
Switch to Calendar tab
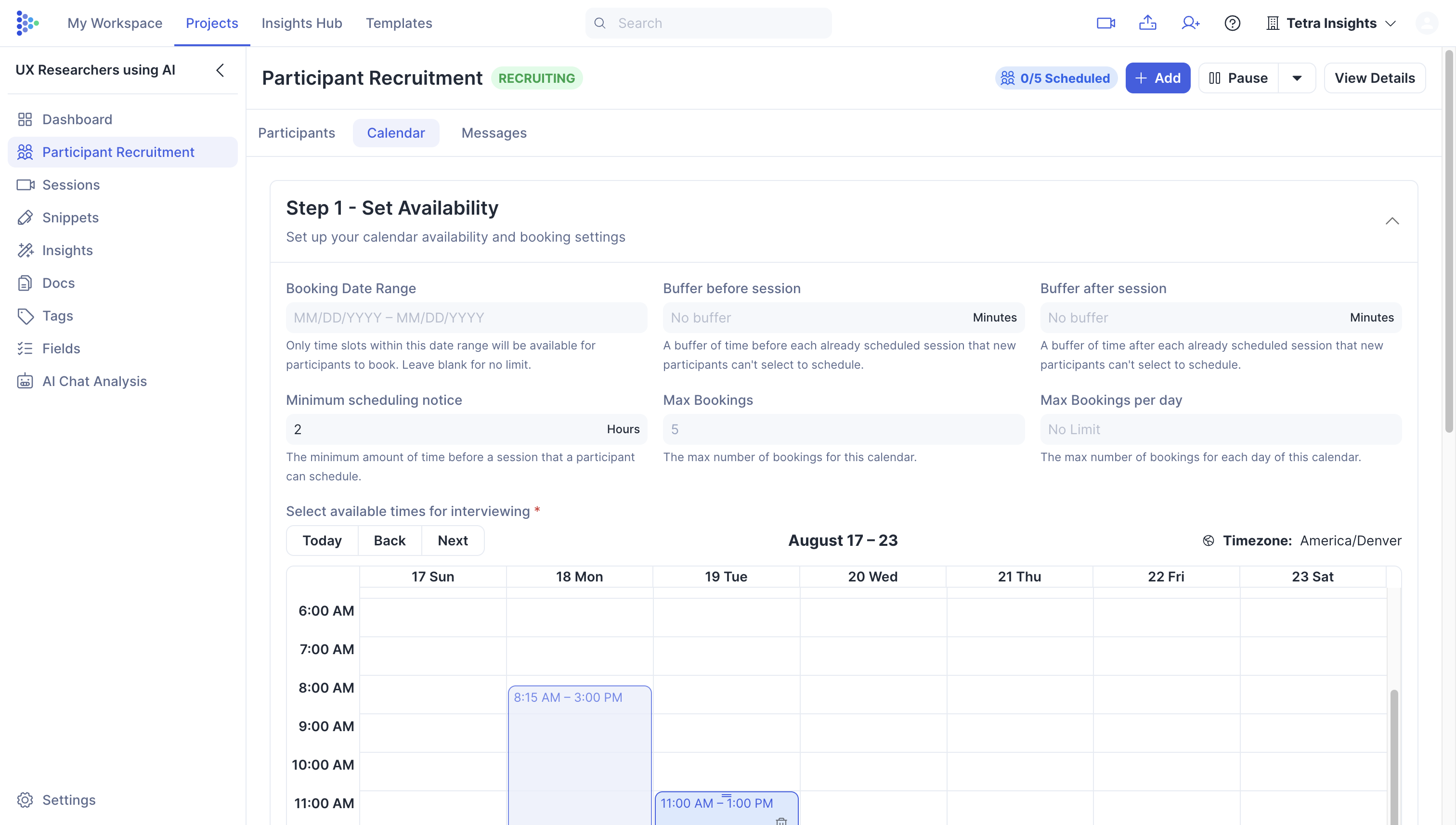click(x=396, y=133)
